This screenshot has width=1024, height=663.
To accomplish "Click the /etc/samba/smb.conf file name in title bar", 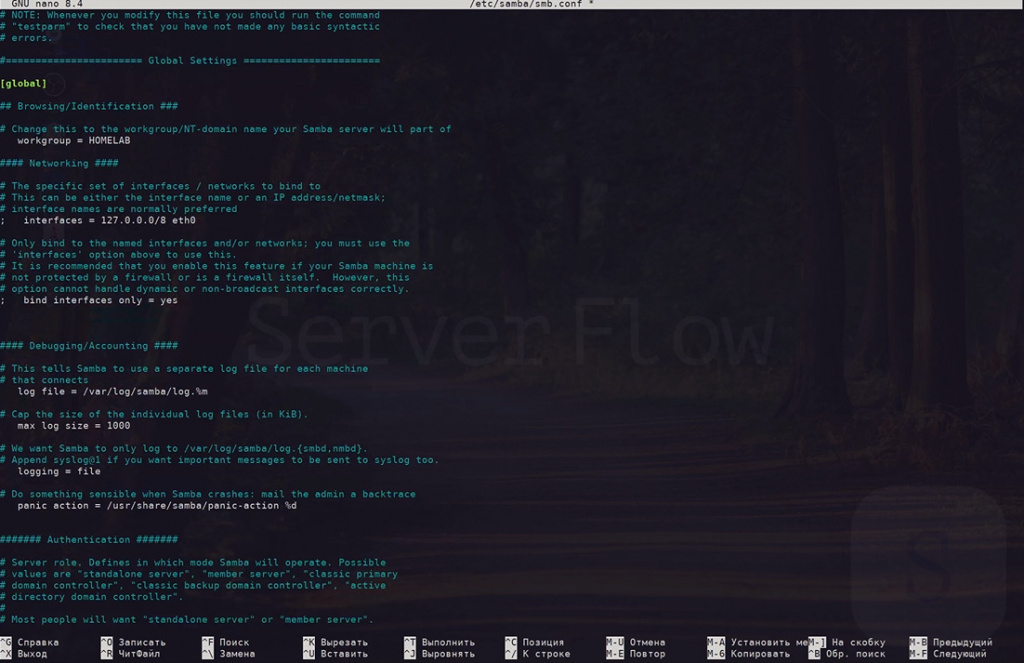I will pyautogui.click(x=529, y=5).
